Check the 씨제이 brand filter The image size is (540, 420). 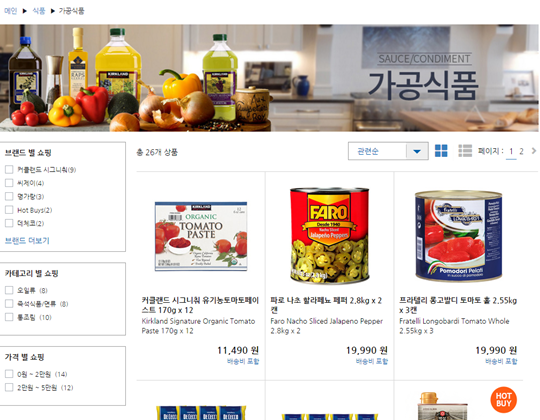point(9,183)
